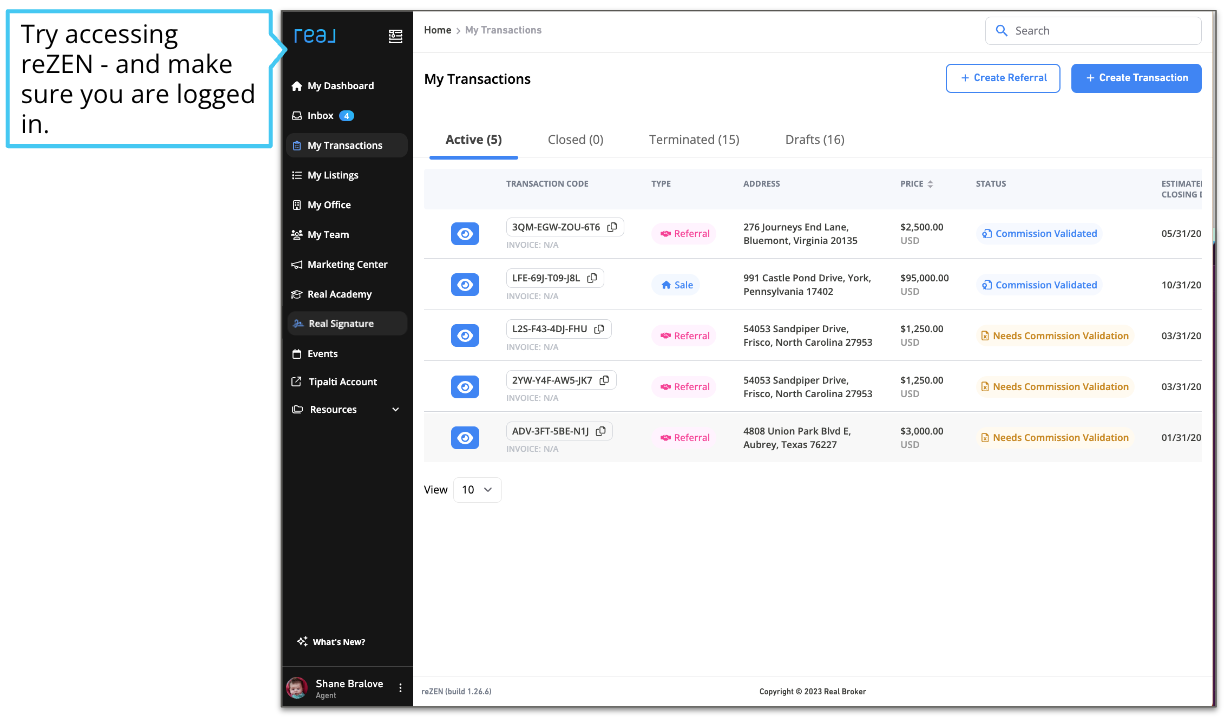This screenshot has width=1227, height=719.
Task: Copy transaction code L2S-F43-4DJ-FHU
Action: tap(600, 329)
